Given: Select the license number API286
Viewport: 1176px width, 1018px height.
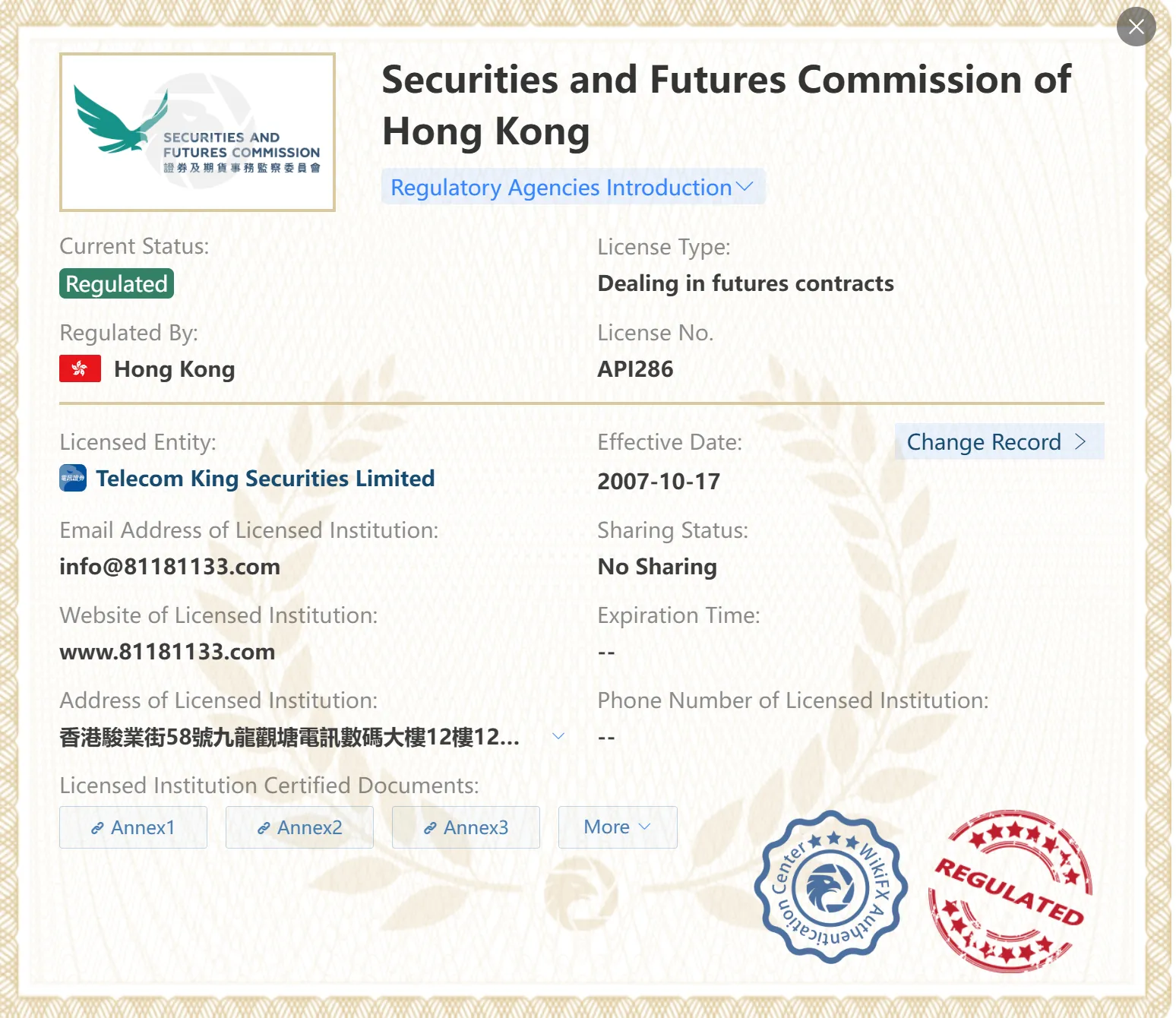Looking at the screenshot, I should click(x=635, y=369).
